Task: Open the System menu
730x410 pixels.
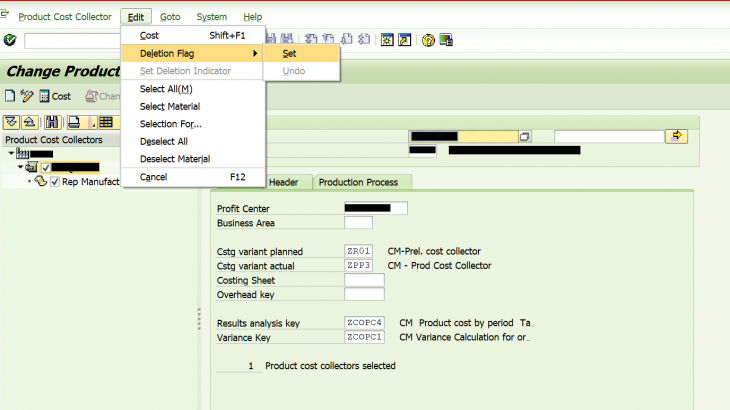Action: click(x=211, y=17)
